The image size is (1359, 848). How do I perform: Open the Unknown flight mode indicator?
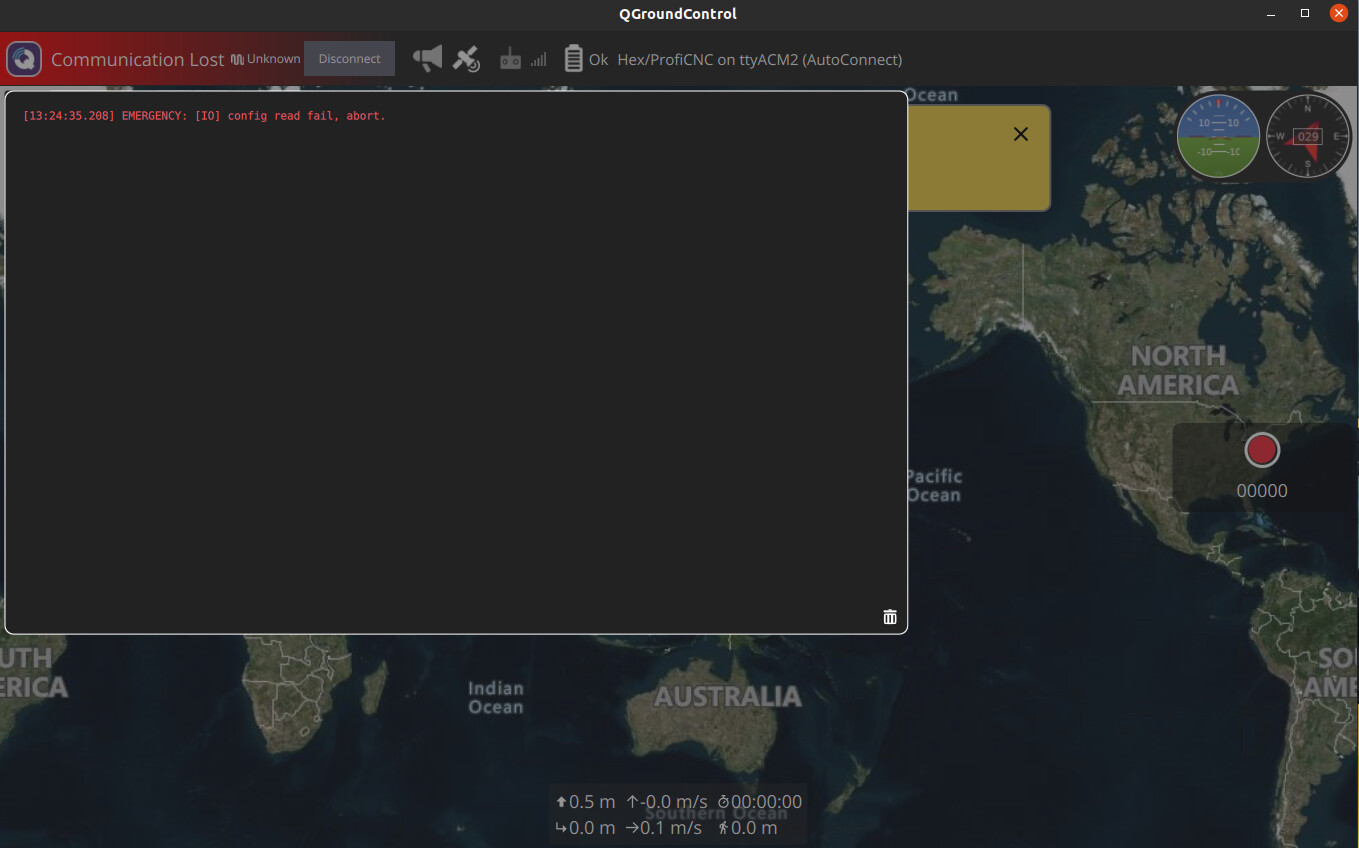[265, 59]
